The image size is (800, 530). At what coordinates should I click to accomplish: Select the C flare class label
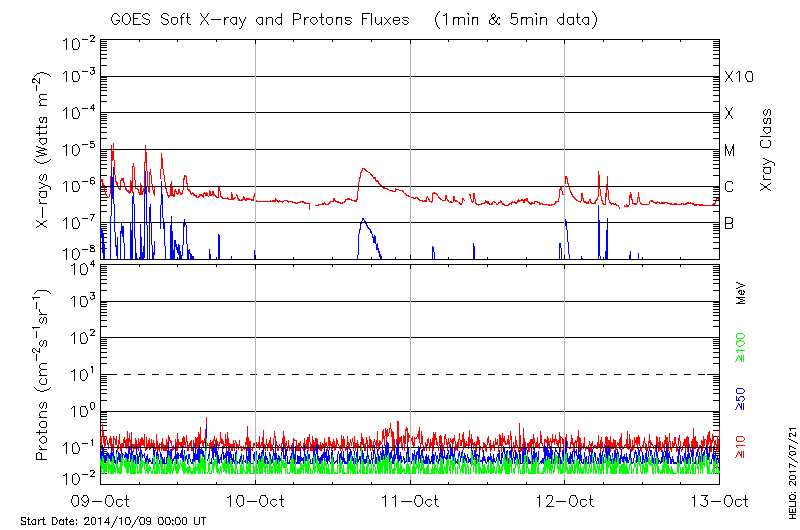(x=729, y=187)
